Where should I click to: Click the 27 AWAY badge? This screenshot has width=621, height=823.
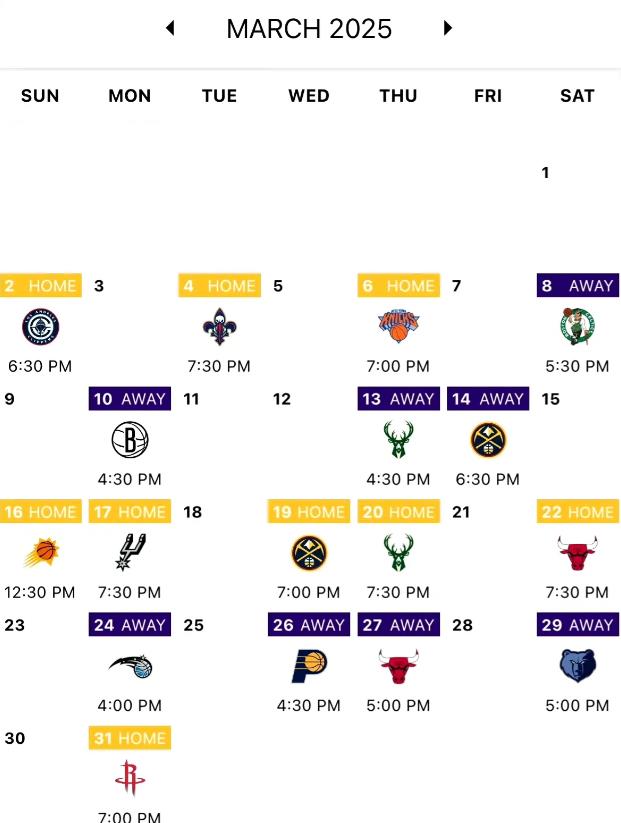click(x=398, y=625)
